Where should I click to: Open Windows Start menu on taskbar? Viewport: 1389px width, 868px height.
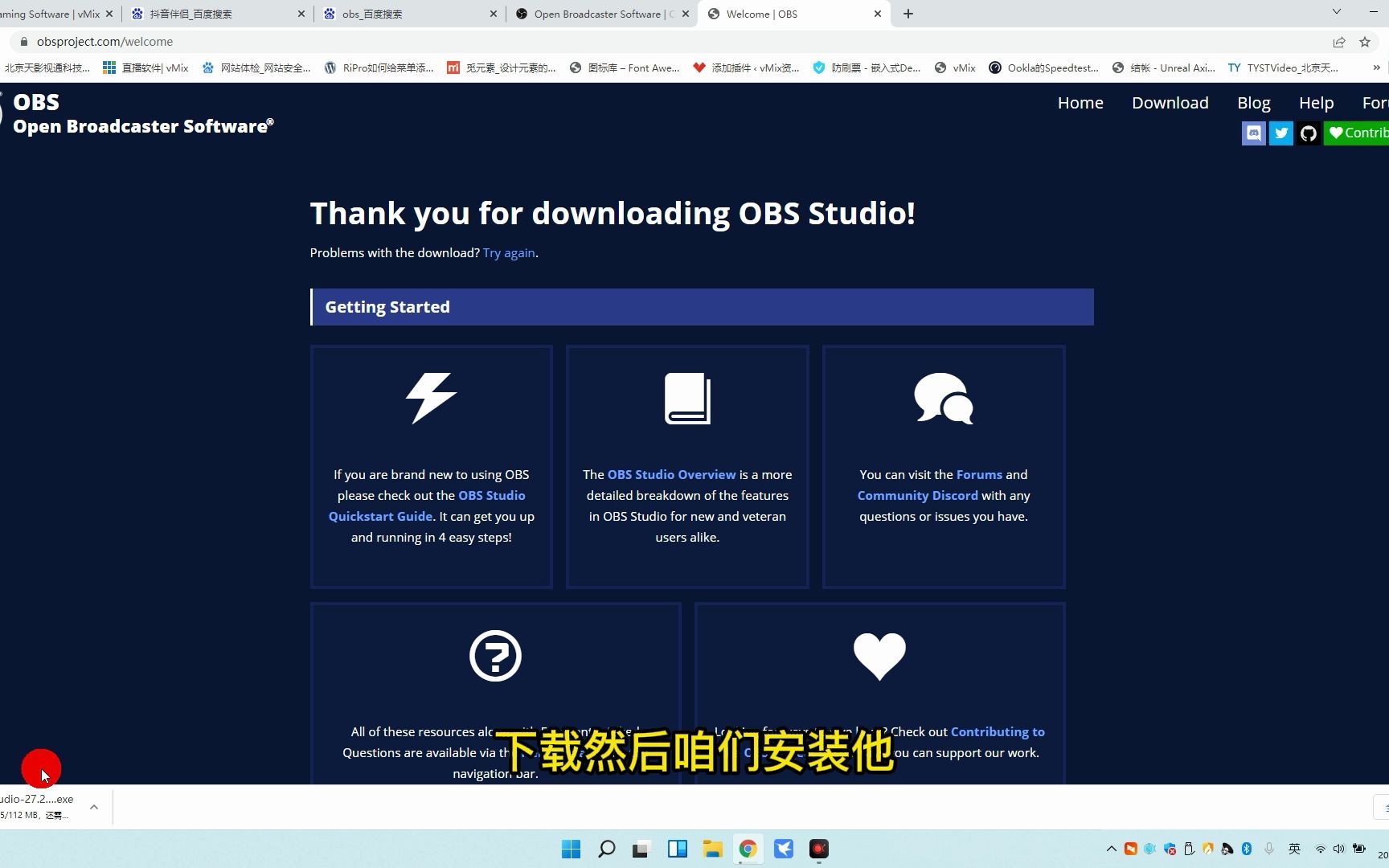pyautogui.click(x=571, y=849)
